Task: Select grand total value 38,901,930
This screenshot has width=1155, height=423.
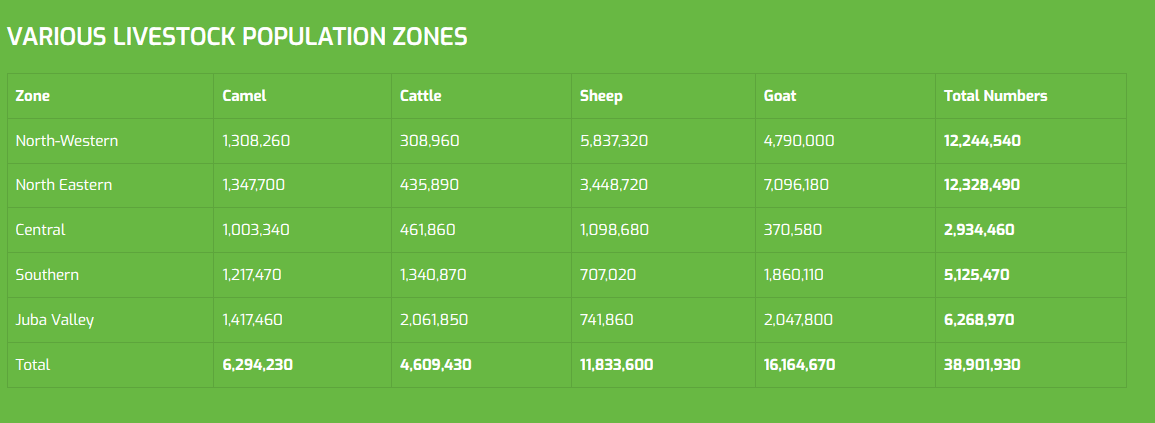Action: 982,365
